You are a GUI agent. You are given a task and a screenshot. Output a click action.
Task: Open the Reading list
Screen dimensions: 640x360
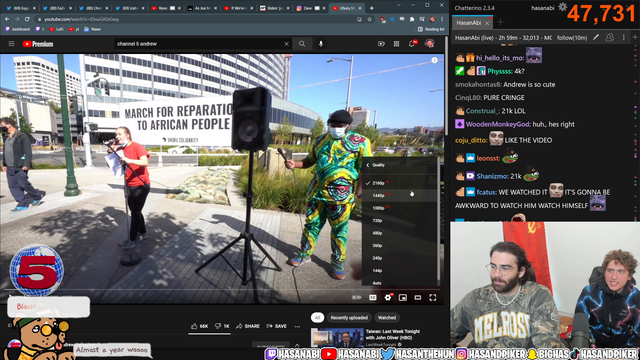[431, 29]
